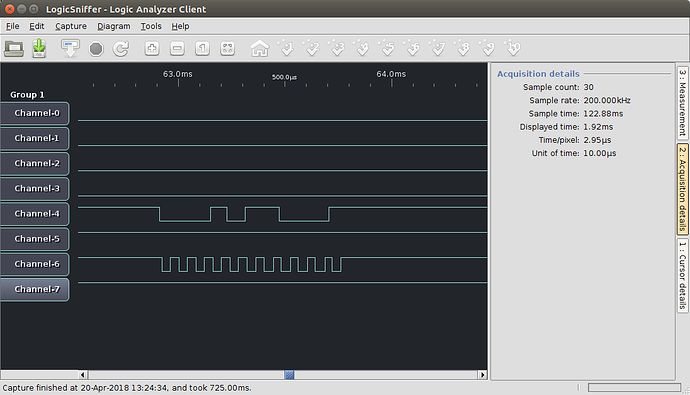Click the Acquisition details panel heading
Viewport: 690px width, 395px height.
[538, 74]
